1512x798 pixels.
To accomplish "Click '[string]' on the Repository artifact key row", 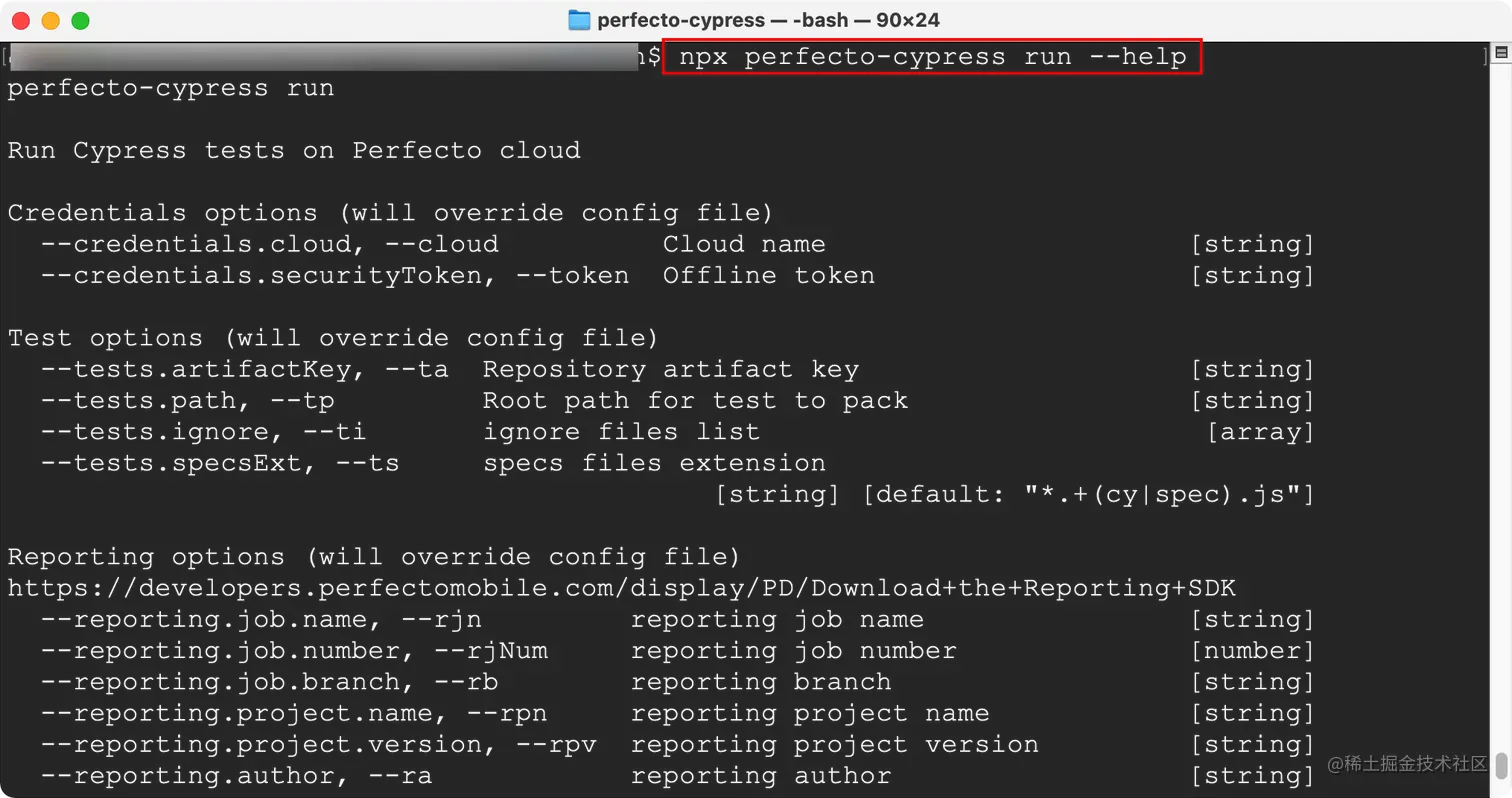I will (x=1253, y=369).
